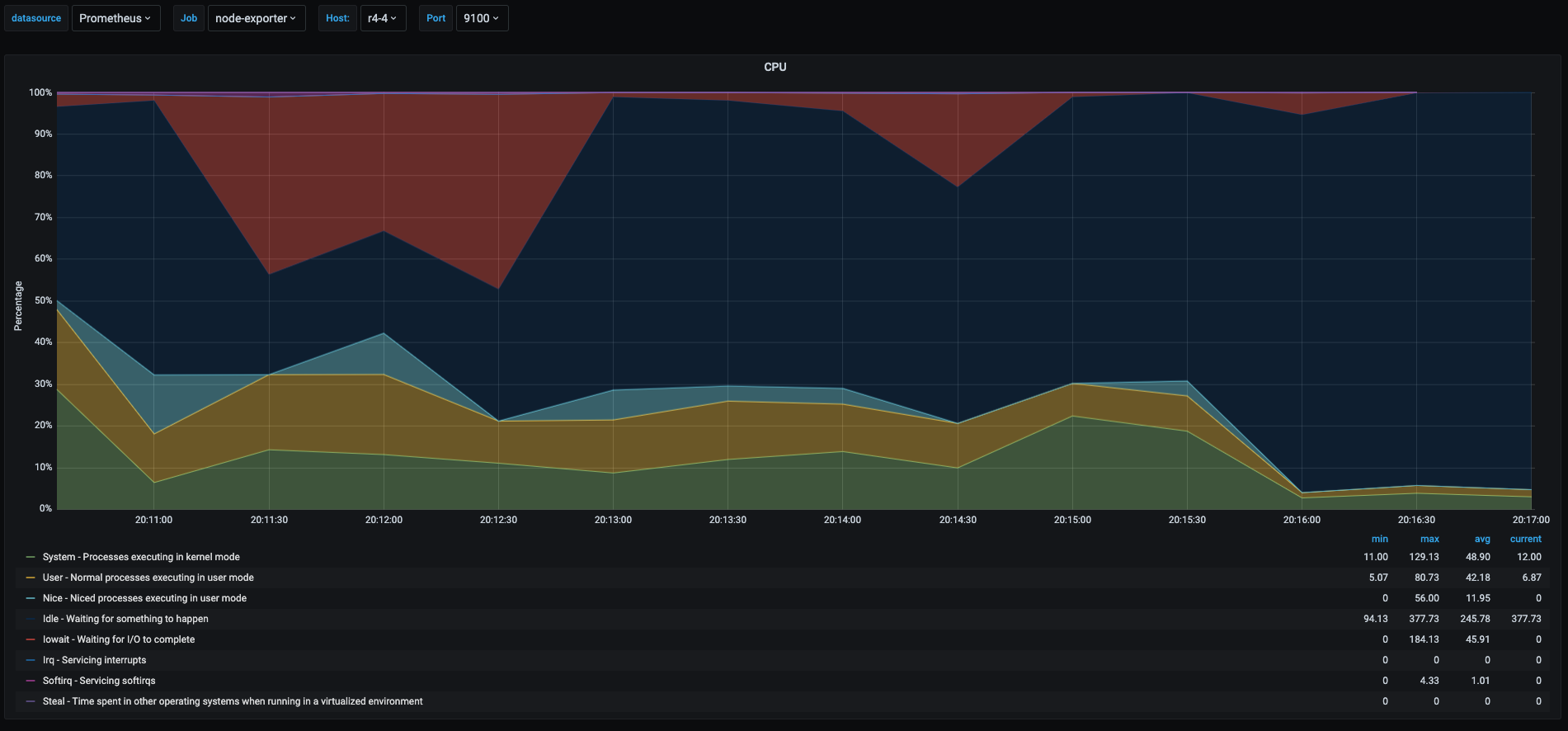Toggle Nice processes series in legend
Image resolution: width=1568 pixels, height=731 pixels.
pyautogui.click(x=144, y=598)
